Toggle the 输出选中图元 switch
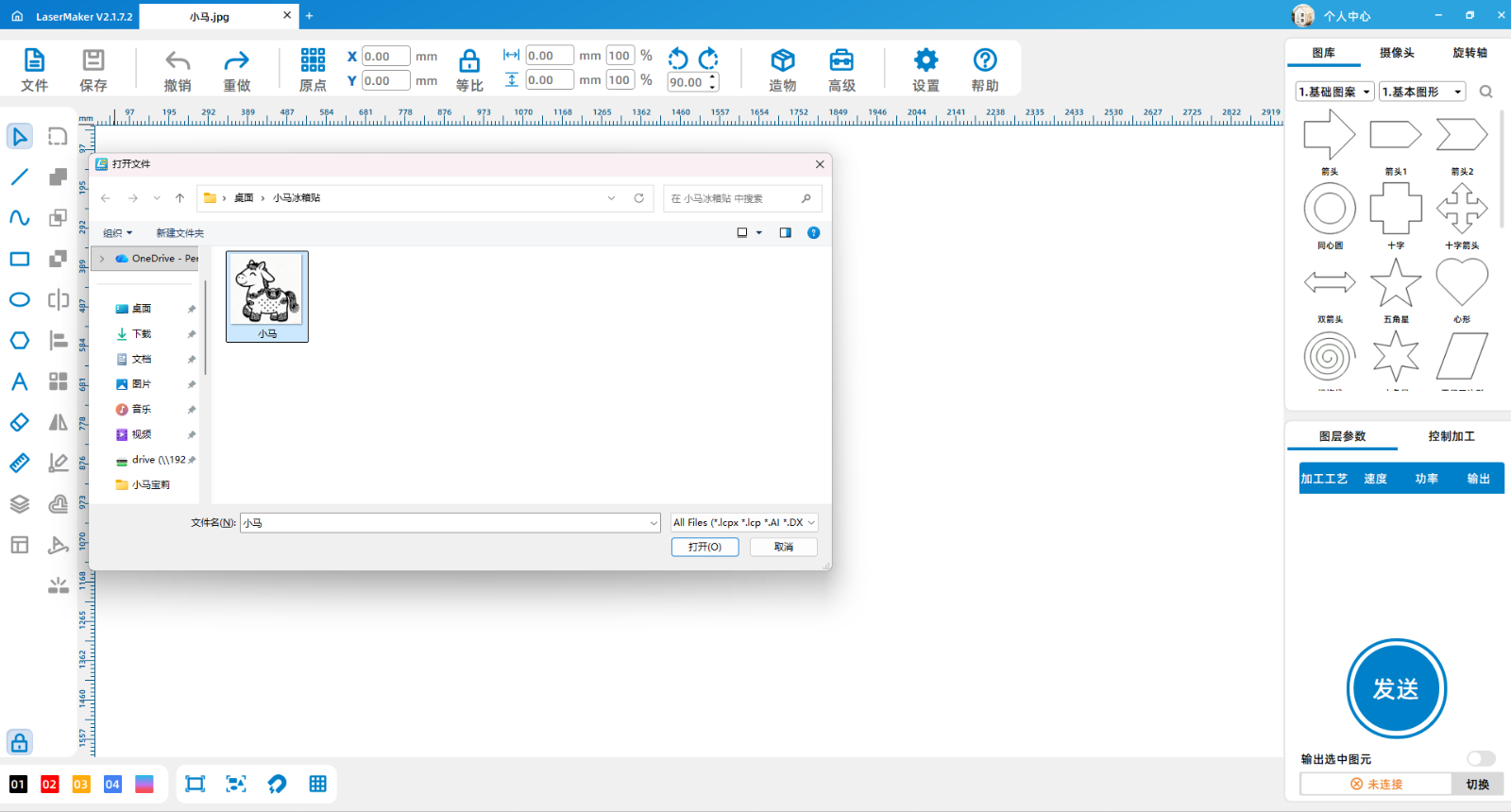 pyautogui.click(x=1480, y=758)
